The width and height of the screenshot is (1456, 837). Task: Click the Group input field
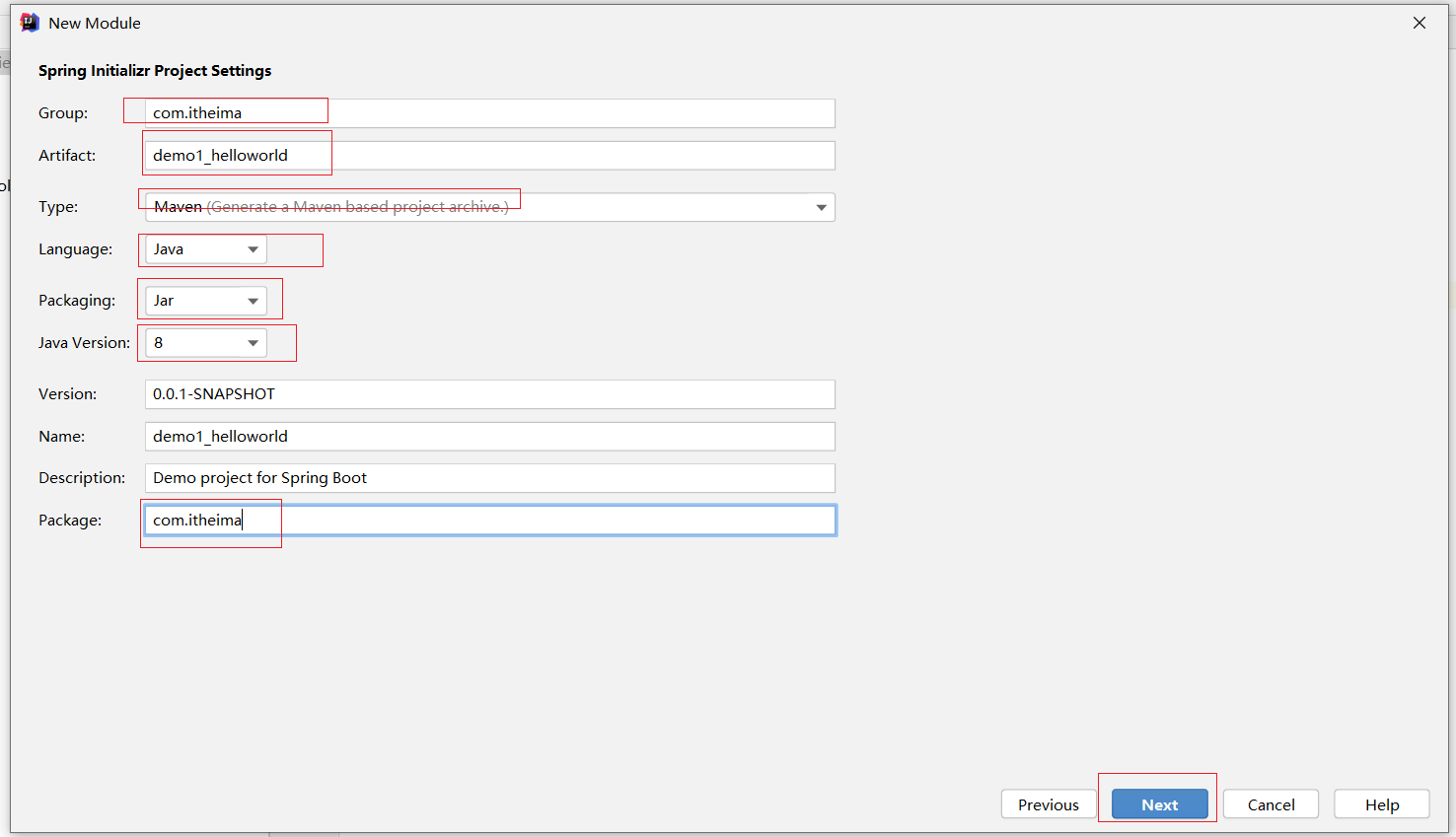point(489,113)
